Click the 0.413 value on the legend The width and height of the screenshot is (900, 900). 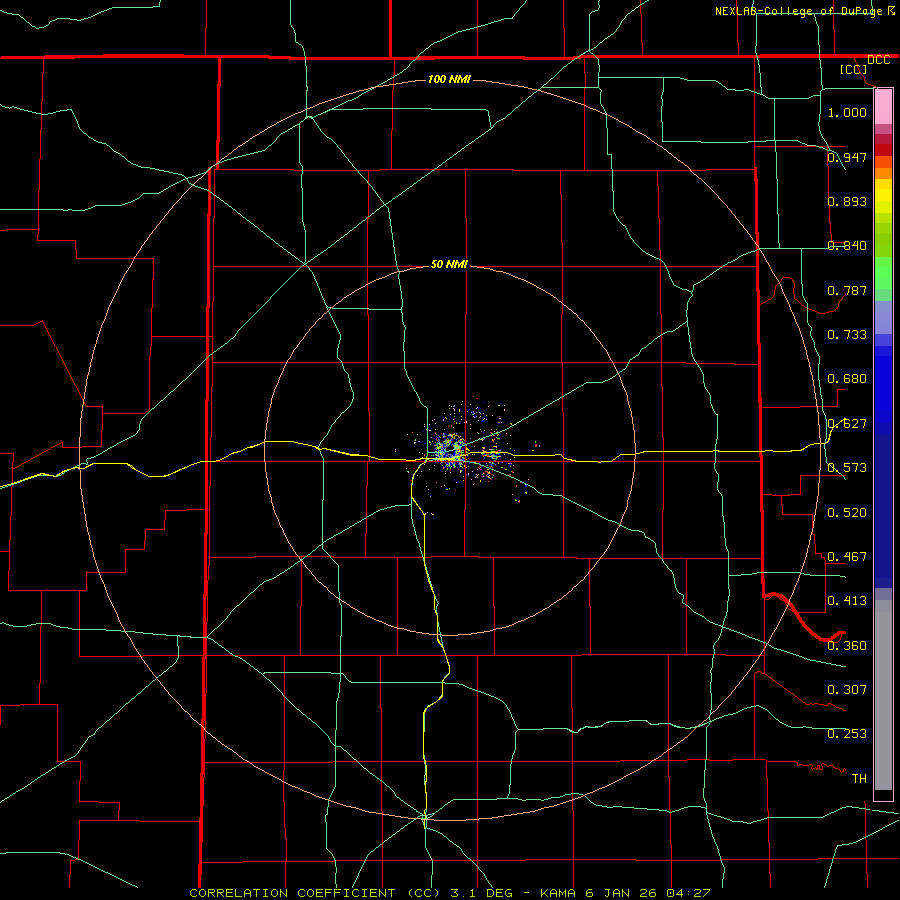point(847,600)
